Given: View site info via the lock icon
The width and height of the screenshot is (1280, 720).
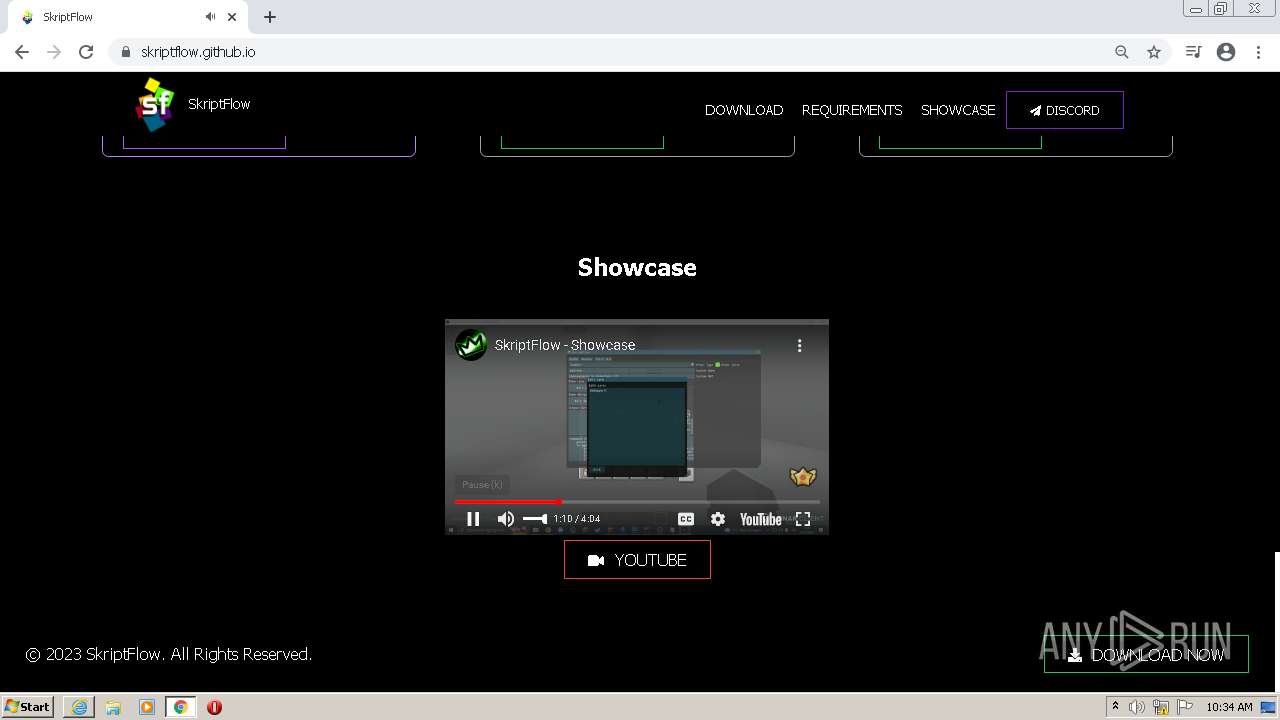Looking at the screenshot, I should coord(125,52).
